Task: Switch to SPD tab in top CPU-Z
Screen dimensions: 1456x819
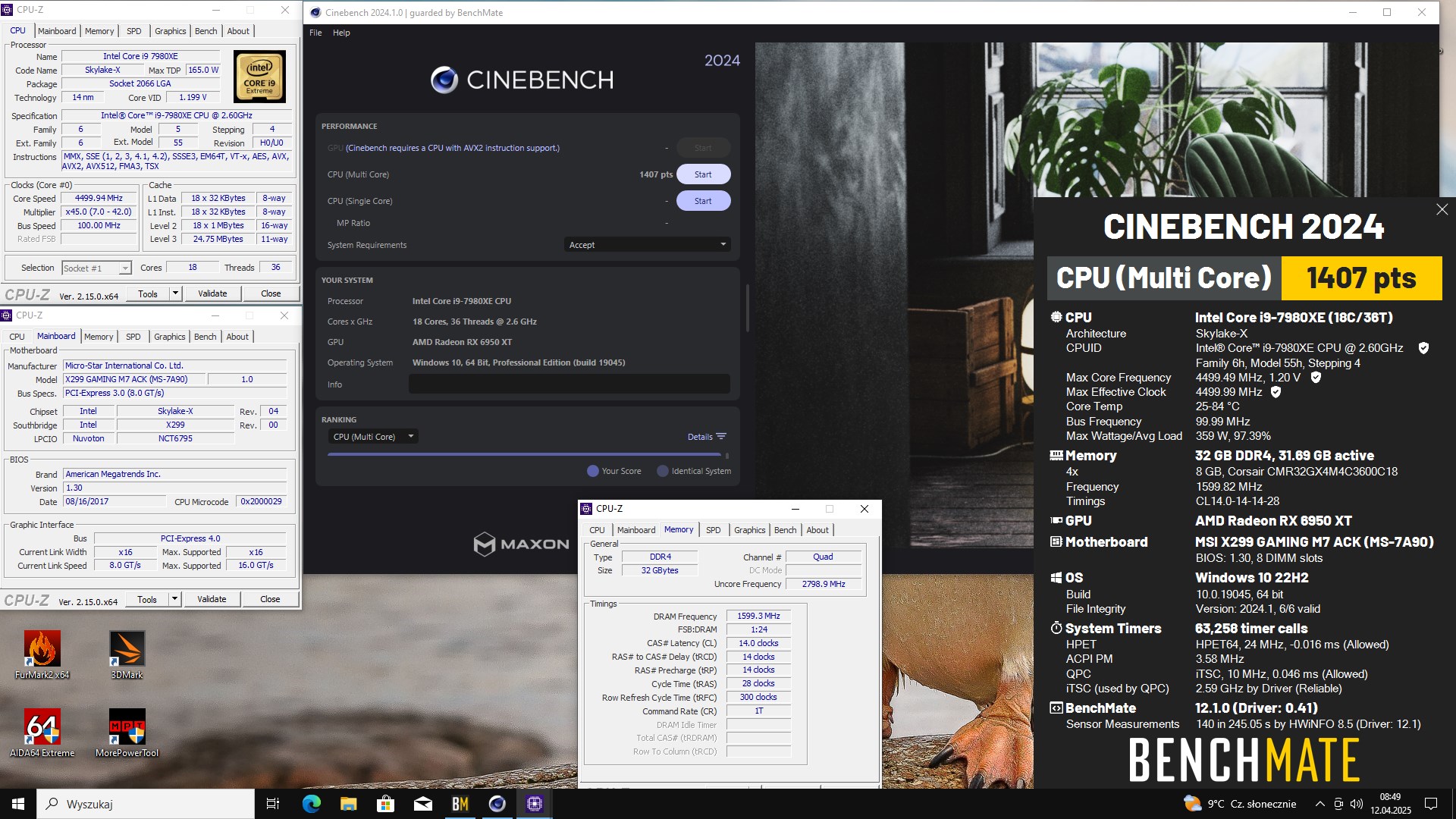Action: 133,31
